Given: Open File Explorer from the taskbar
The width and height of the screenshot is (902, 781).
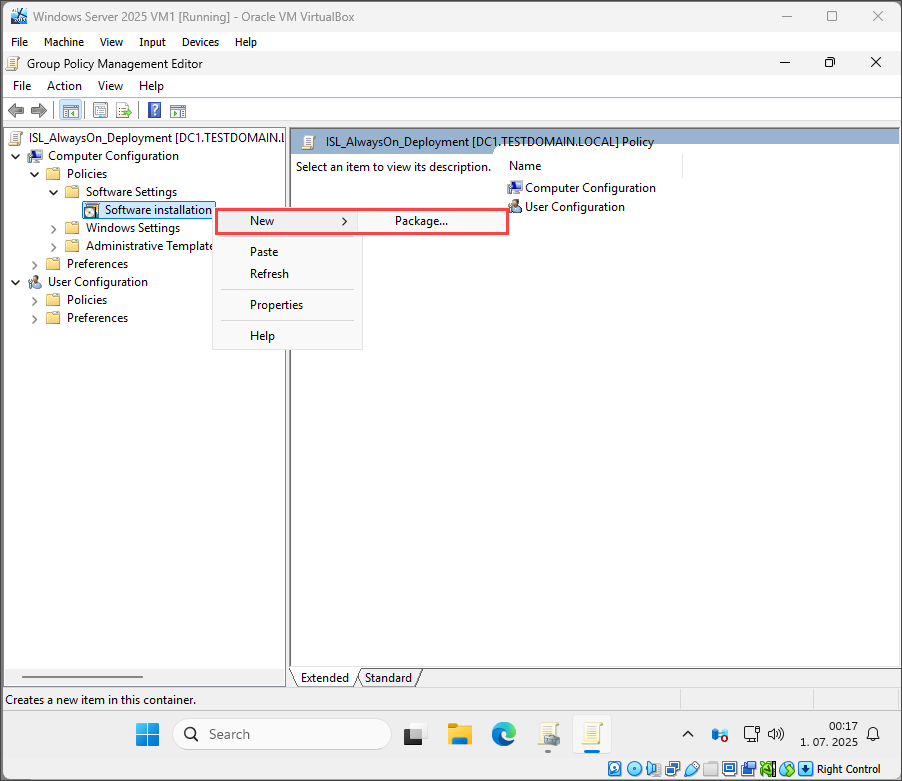Looking at the screenshot, I should point(460,734).
